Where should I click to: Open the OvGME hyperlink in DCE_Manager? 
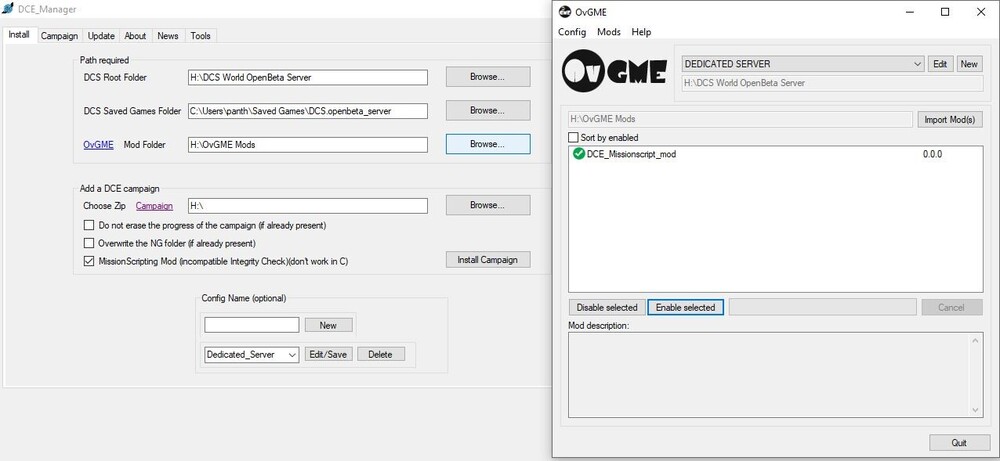pyautogui.click(x=98, y=145)
